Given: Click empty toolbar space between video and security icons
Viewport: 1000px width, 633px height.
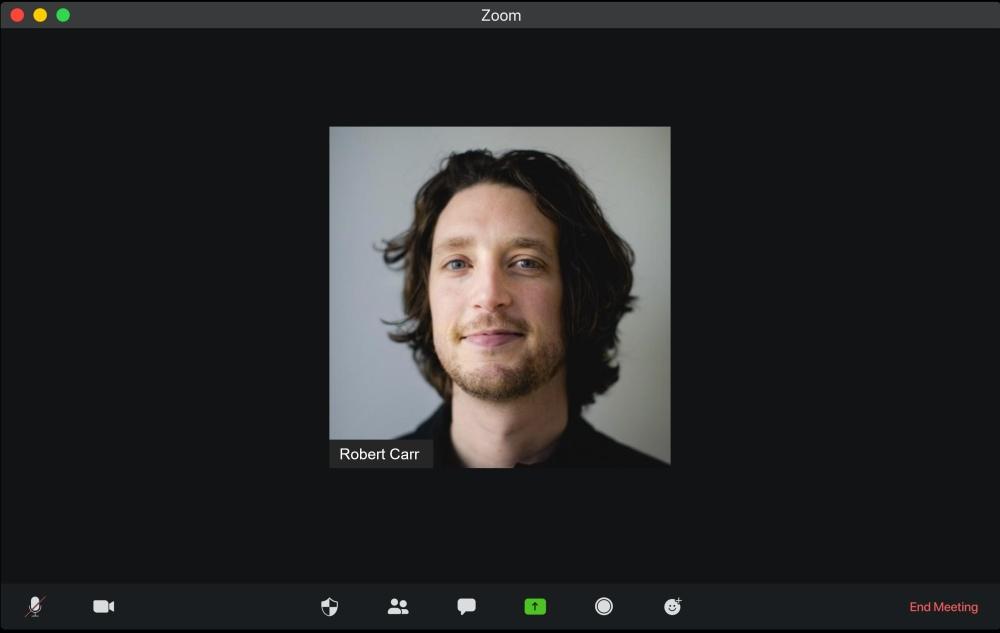Looking at the screenshot, I should (215, 606).
